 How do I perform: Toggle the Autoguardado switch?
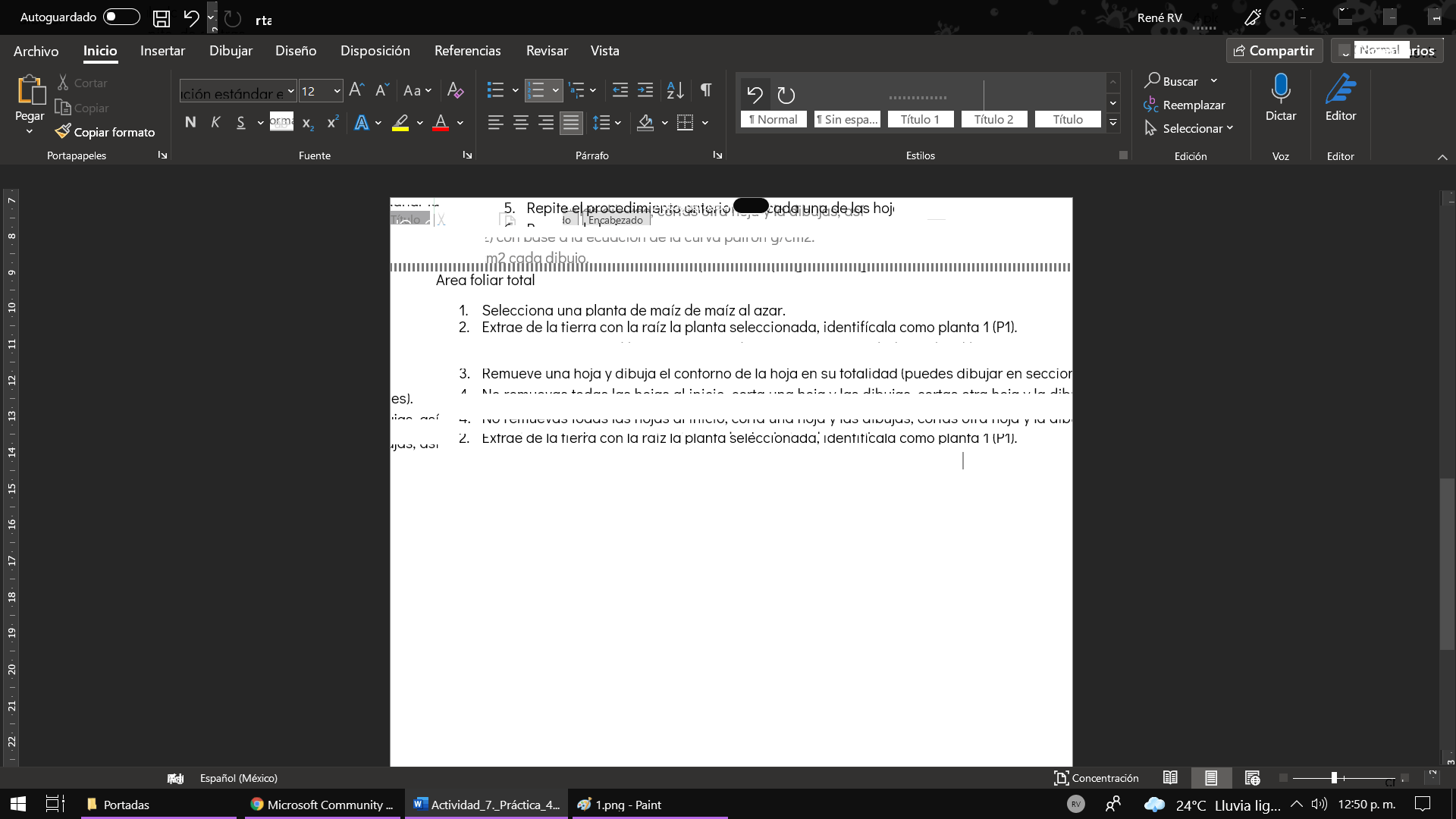[121, 17]
